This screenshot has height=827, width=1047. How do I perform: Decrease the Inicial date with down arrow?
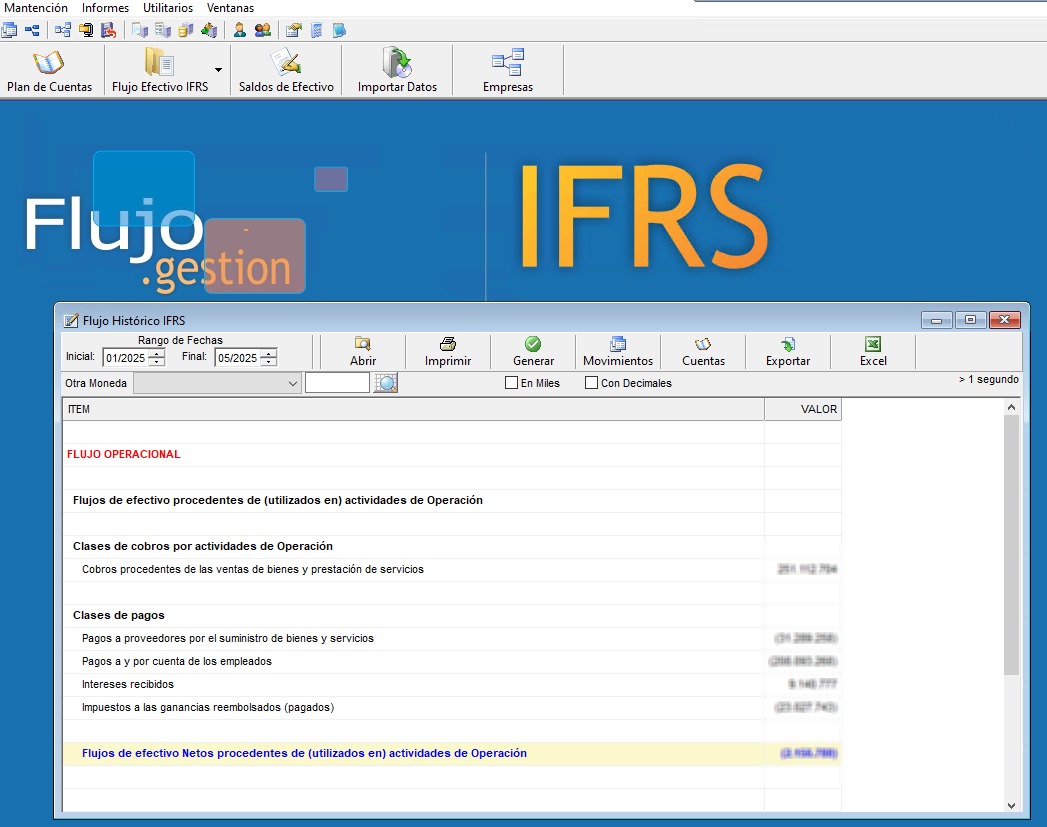(156, 362)
